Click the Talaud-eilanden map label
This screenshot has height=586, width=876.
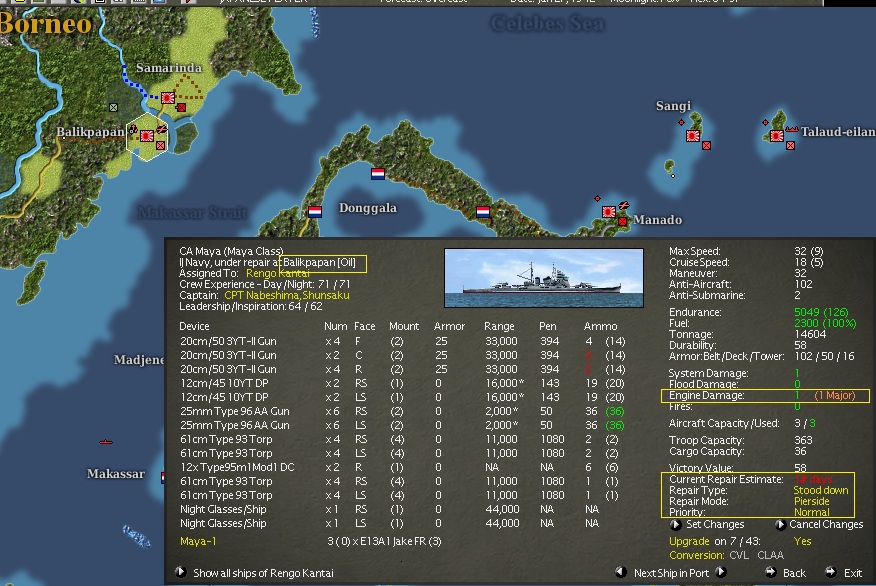(838, 132)
